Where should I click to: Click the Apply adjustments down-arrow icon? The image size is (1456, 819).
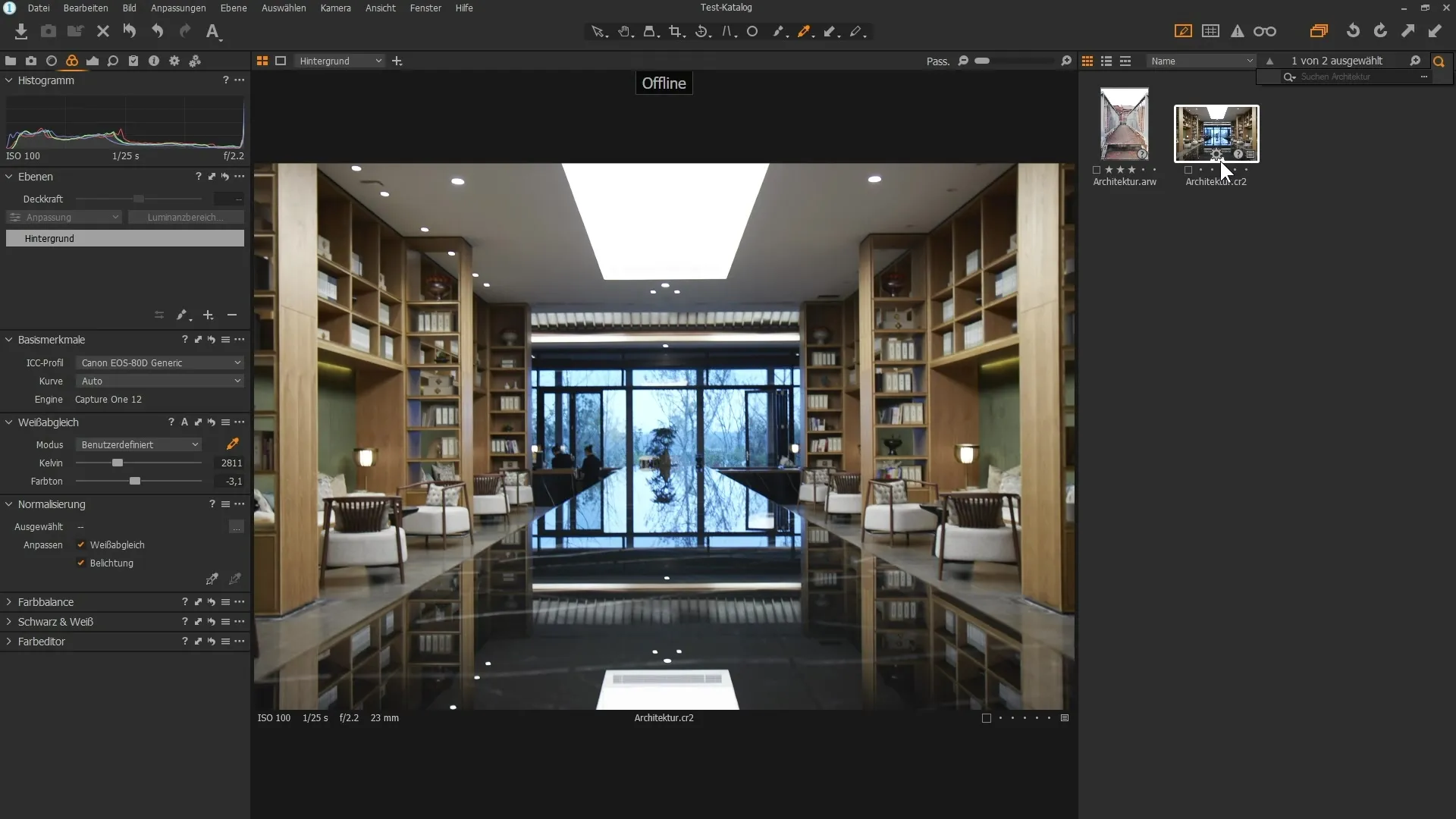point(1435,31)
